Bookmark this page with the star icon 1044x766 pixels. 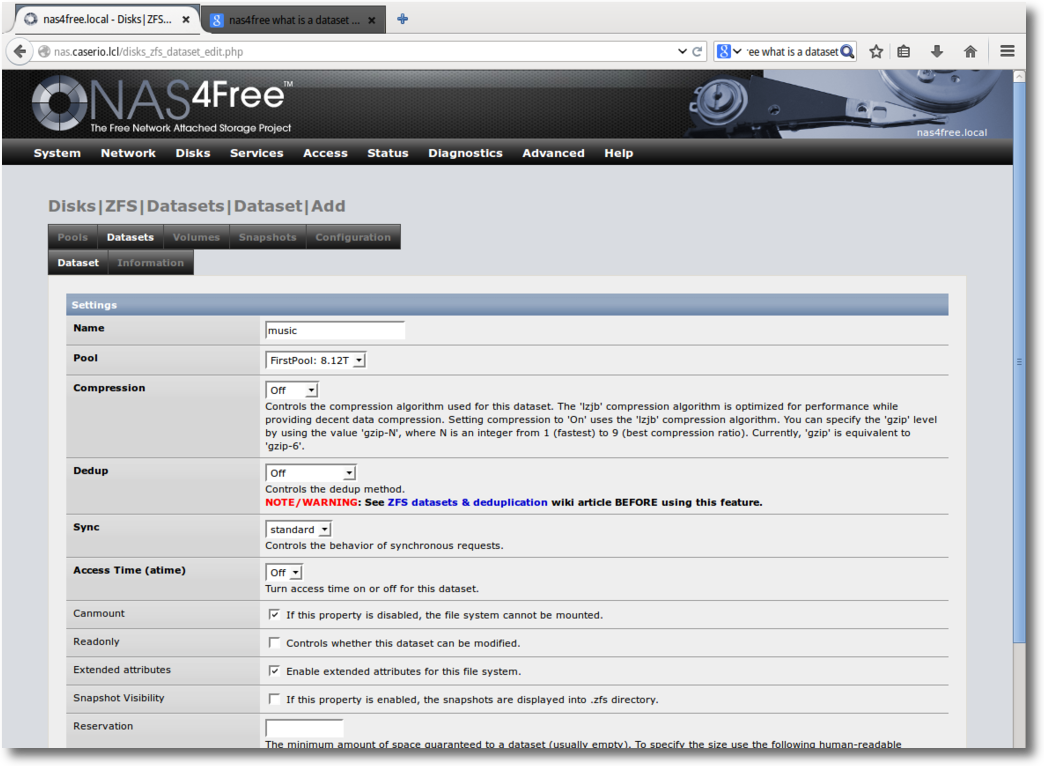(x=876, y=51)
